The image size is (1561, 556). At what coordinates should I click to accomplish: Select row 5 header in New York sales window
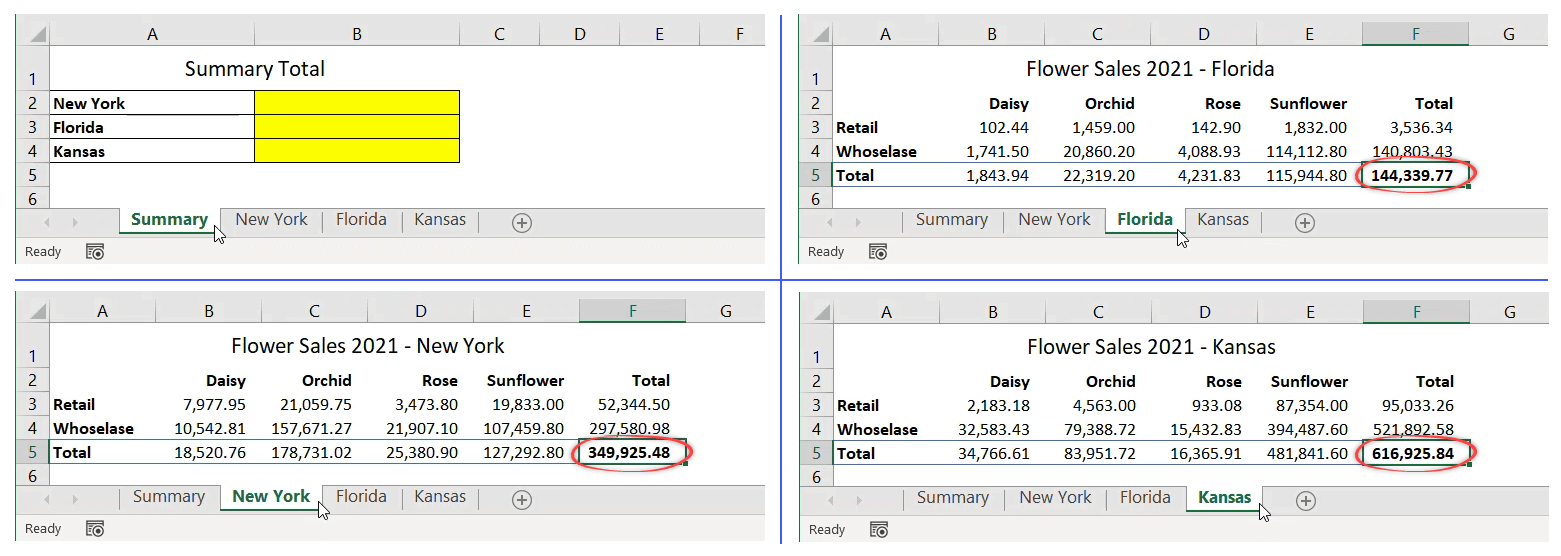coord(33,452)
